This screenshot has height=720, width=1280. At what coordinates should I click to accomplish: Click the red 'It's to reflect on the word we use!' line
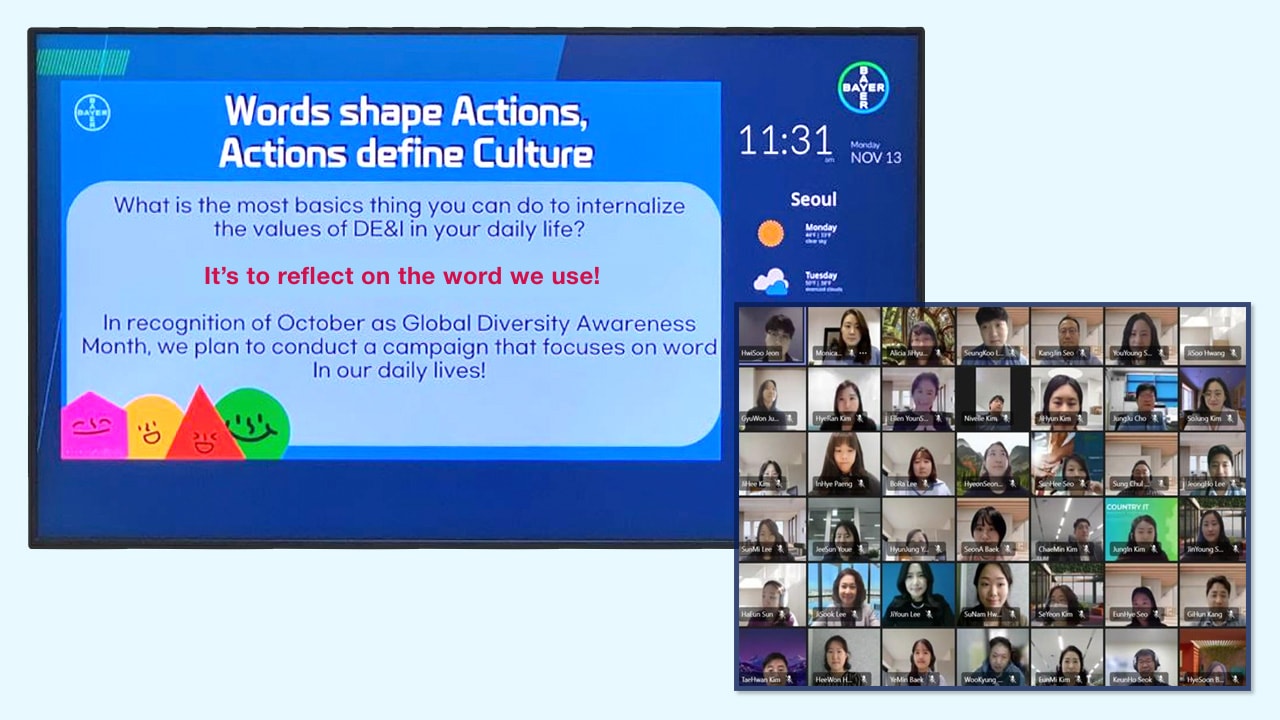tap(402, 276)
